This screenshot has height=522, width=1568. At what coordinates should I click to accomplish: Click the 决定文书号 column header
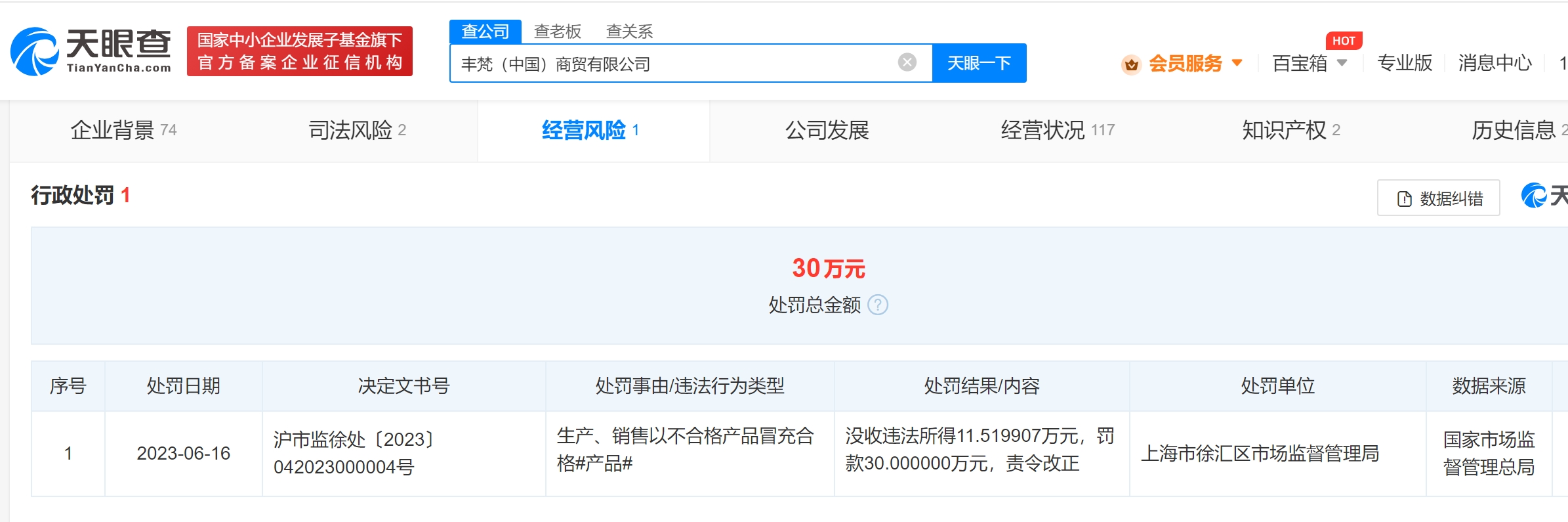(404, 385)
